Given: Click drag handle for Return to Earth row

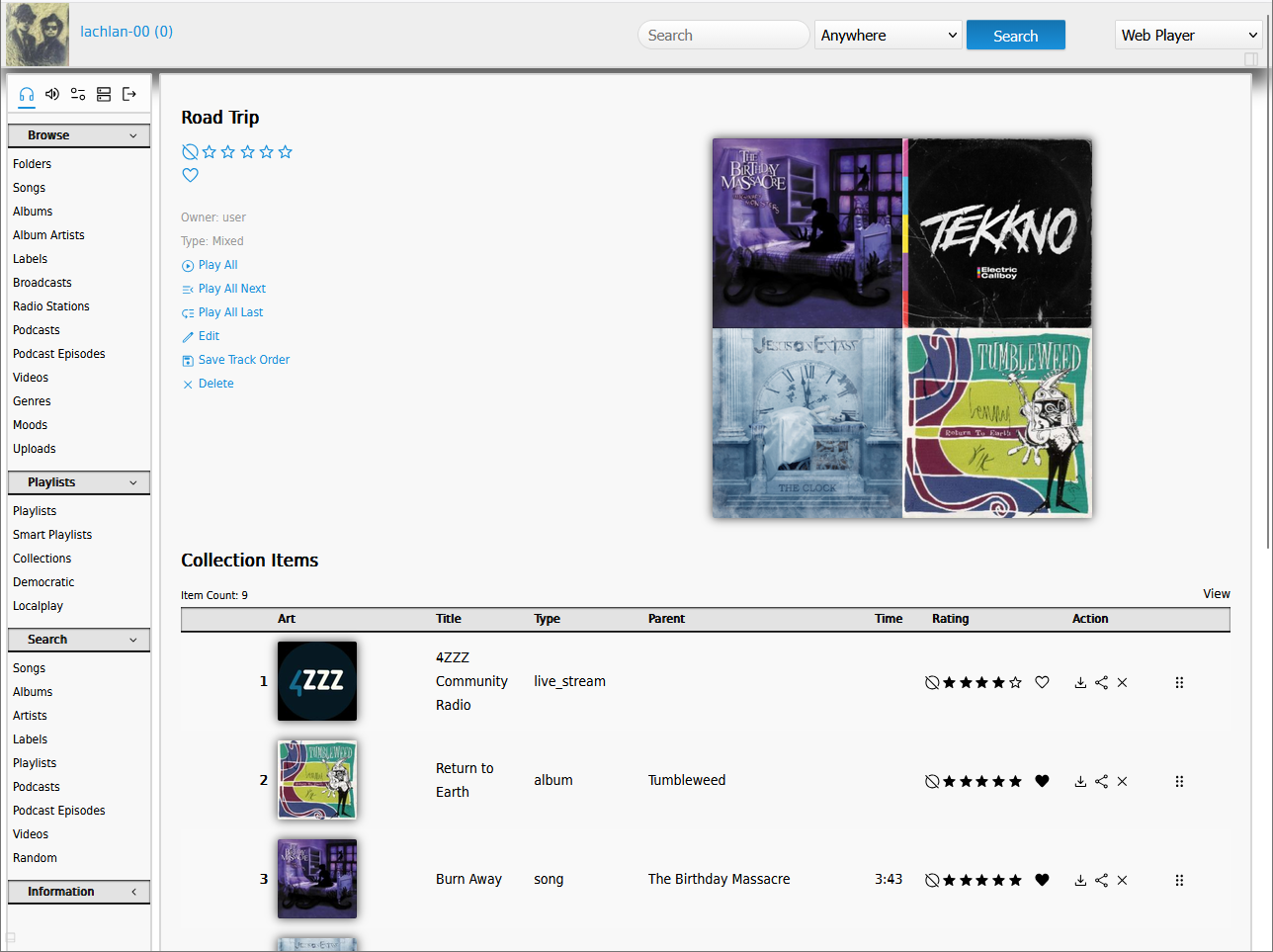Looking at the screenshot, I should pos(1179,781).
